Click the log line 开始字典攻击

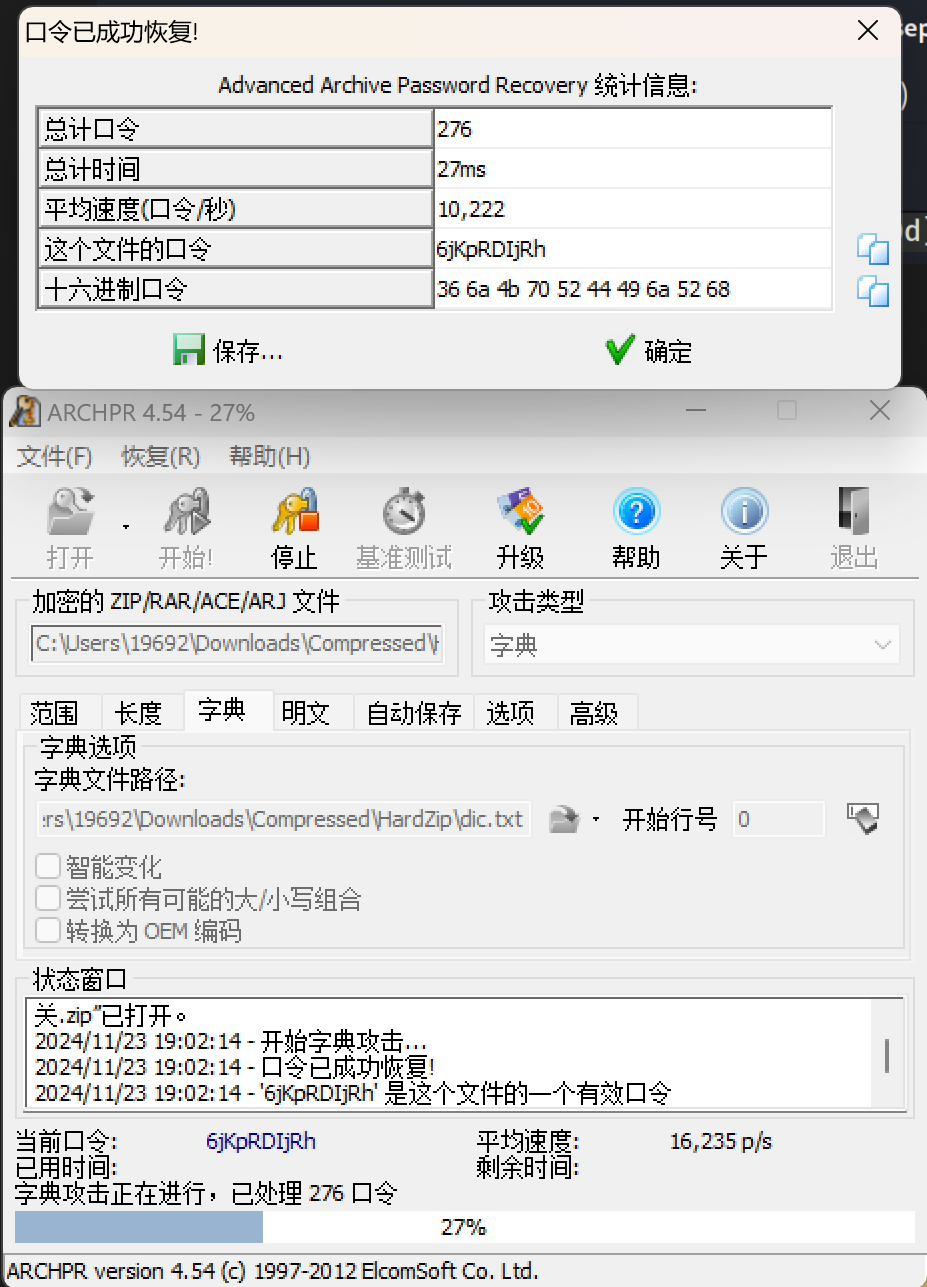click(x=231, y=1041)
